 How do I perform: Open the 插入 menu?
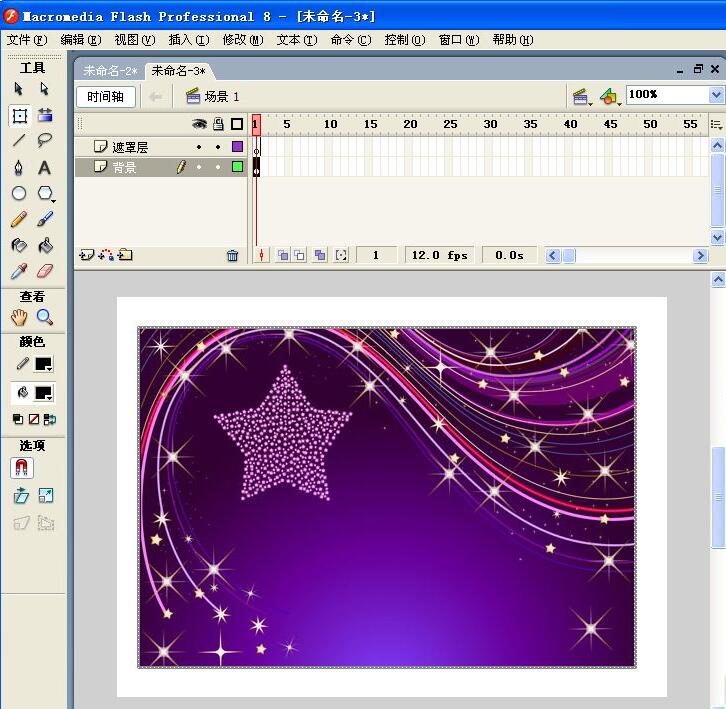point(188,40)
